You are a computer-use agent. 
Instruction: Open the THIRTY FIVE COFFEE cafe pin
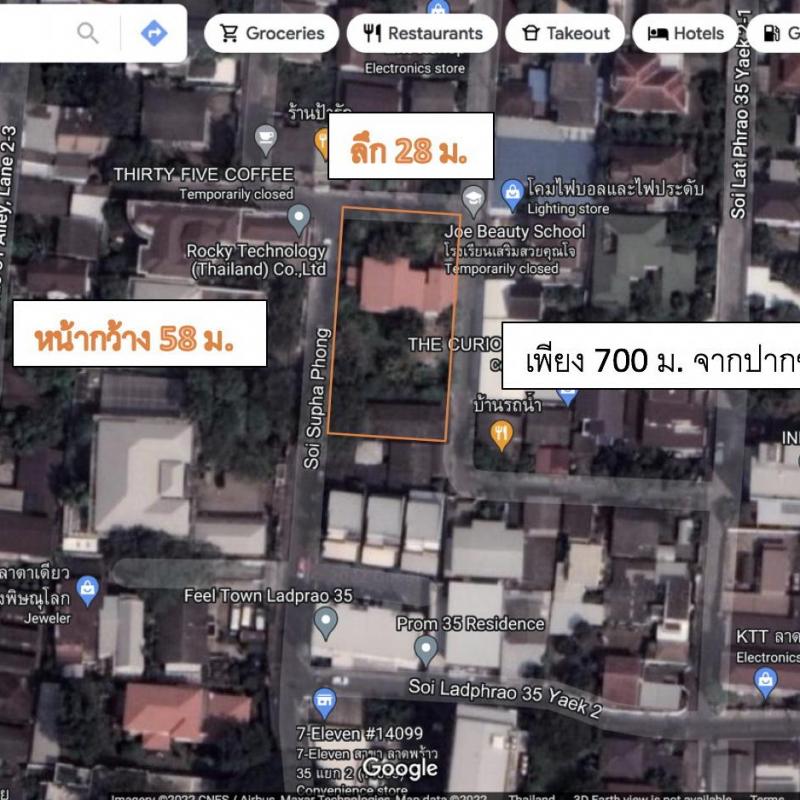coord(266,140)
